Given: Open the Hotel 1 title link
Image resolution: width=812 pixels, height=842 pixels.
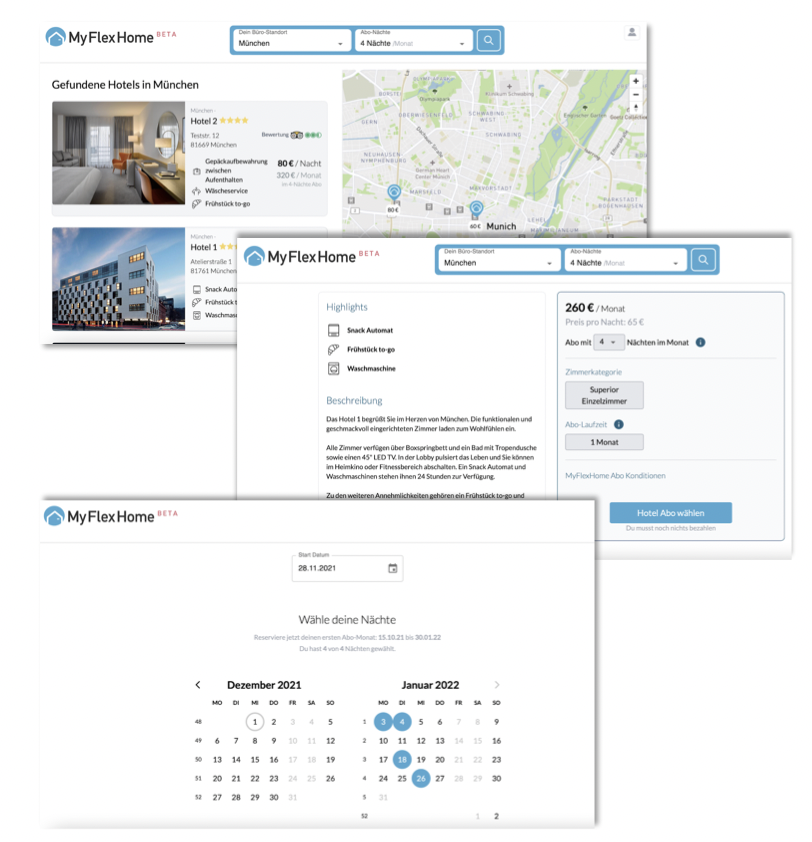Looking at the screenshot, I should [x=204, y=247].
